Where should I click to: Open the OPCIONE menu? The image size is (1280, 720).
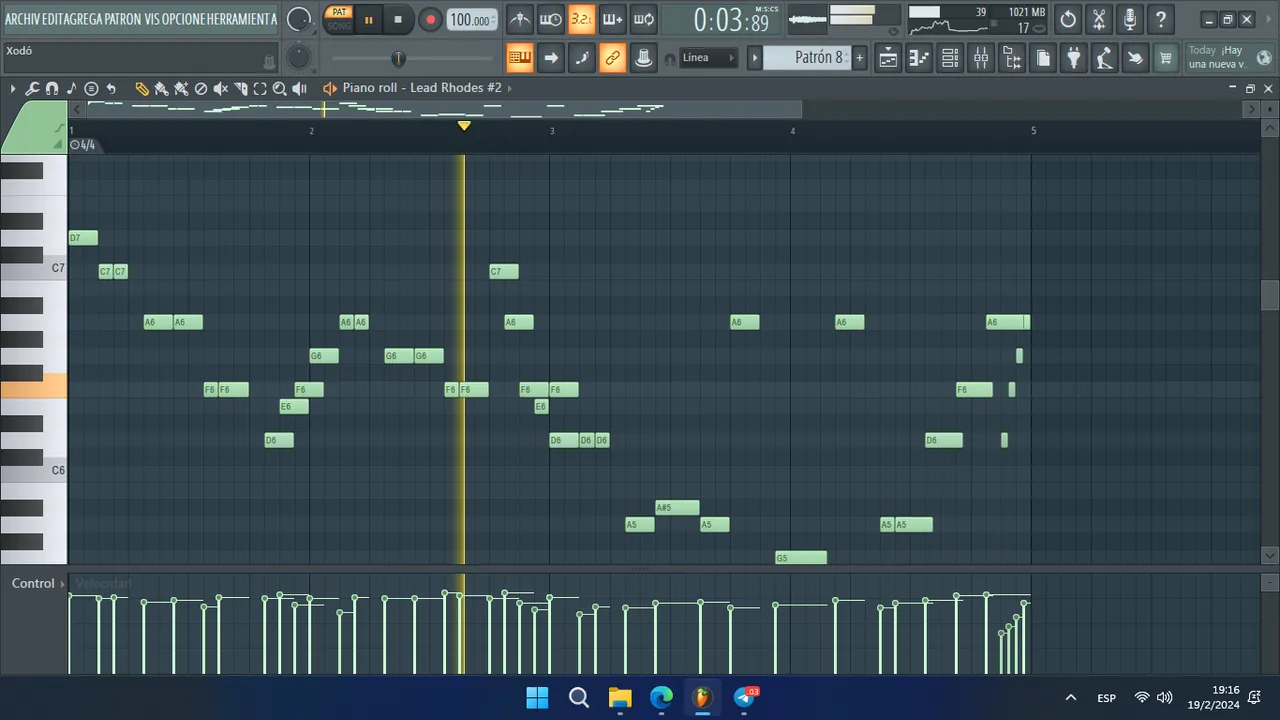[x=184, y=19]
